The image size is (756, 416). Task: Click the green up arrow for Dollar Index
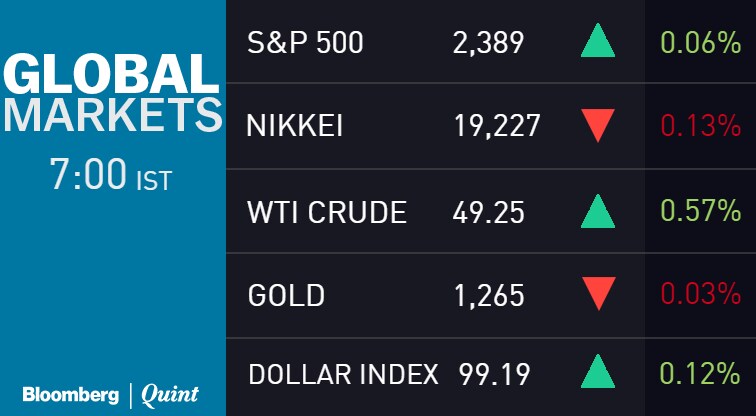pyautogui.click(x=598, y=372)
